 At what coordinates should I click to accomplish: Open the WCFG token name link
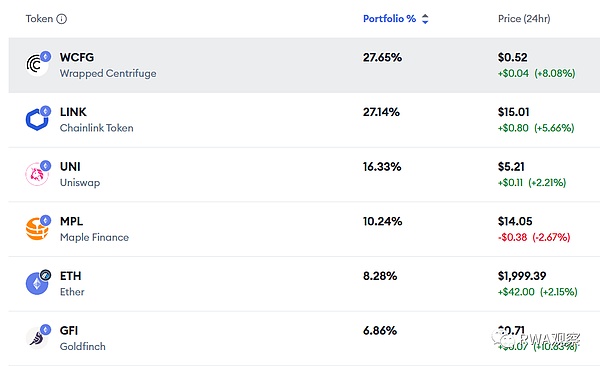[77, 57]
